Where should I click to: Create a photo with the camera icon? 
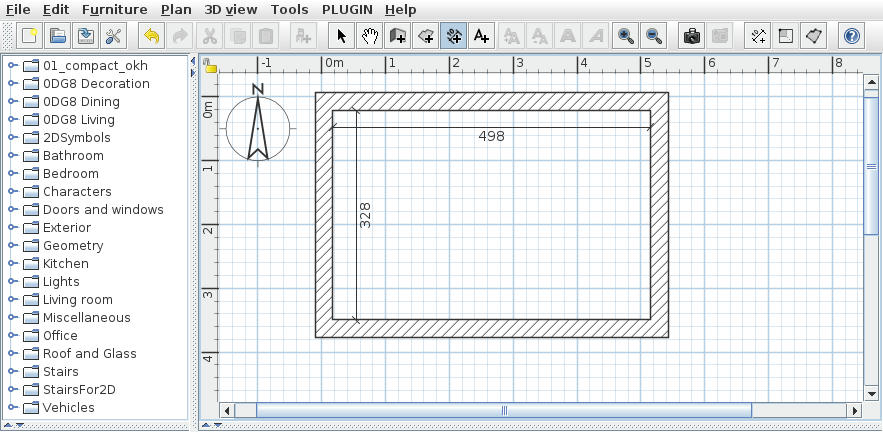coord(692,37)
